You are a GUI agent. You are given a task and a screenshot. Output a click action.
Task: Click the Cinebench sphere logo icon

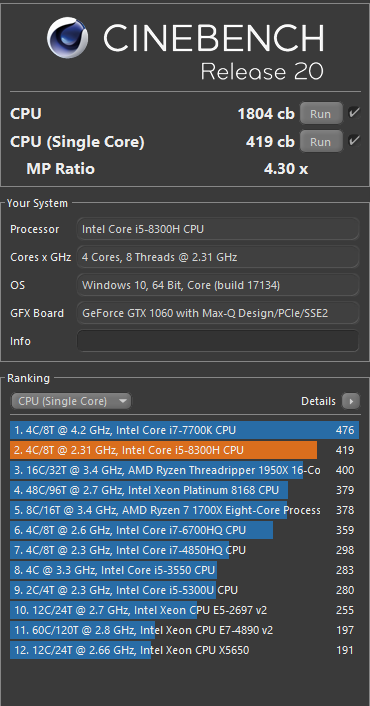coord(68,38)
